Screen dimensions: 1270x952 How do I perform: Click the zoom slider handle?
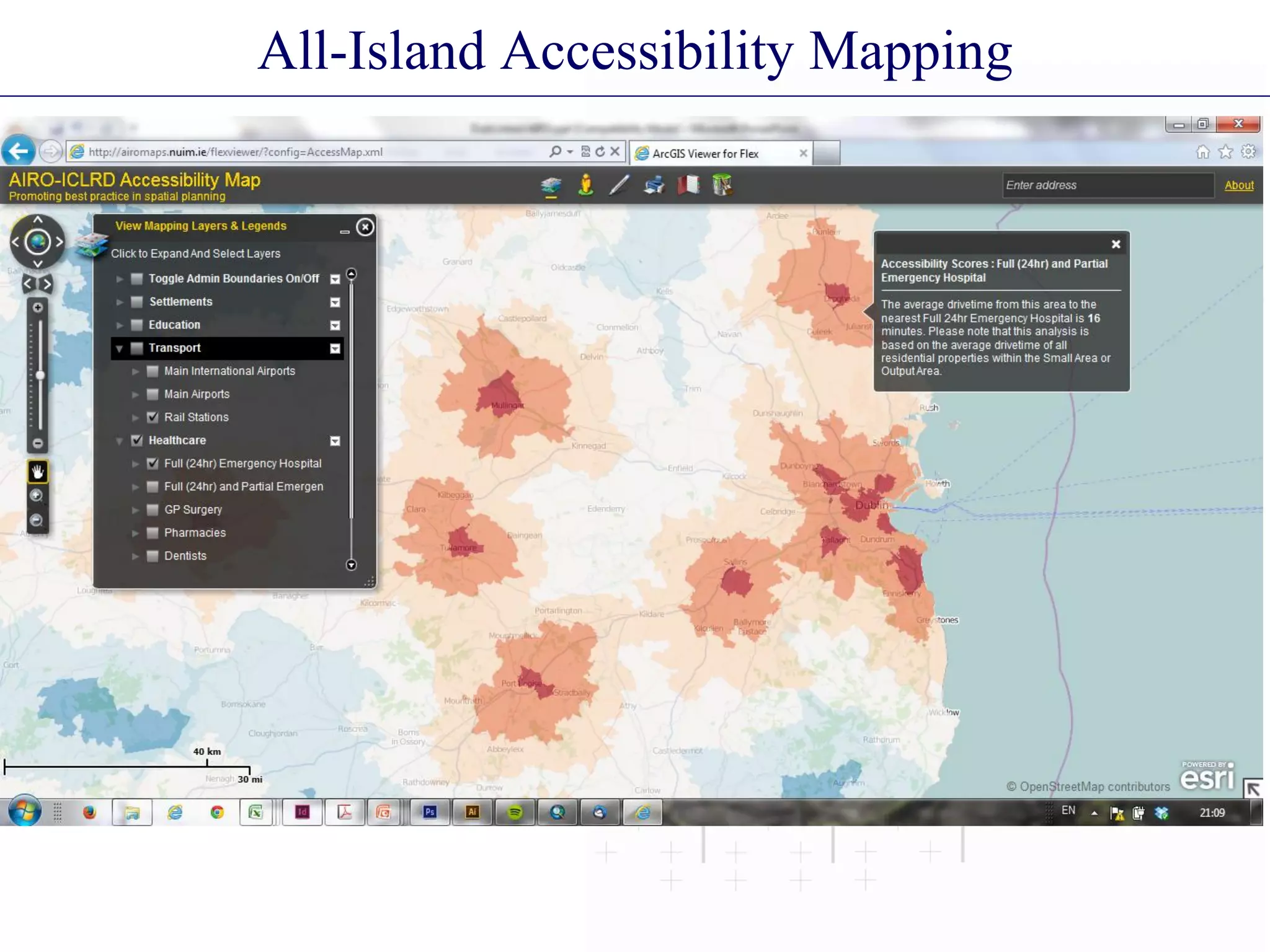click(x=40, y=376)
